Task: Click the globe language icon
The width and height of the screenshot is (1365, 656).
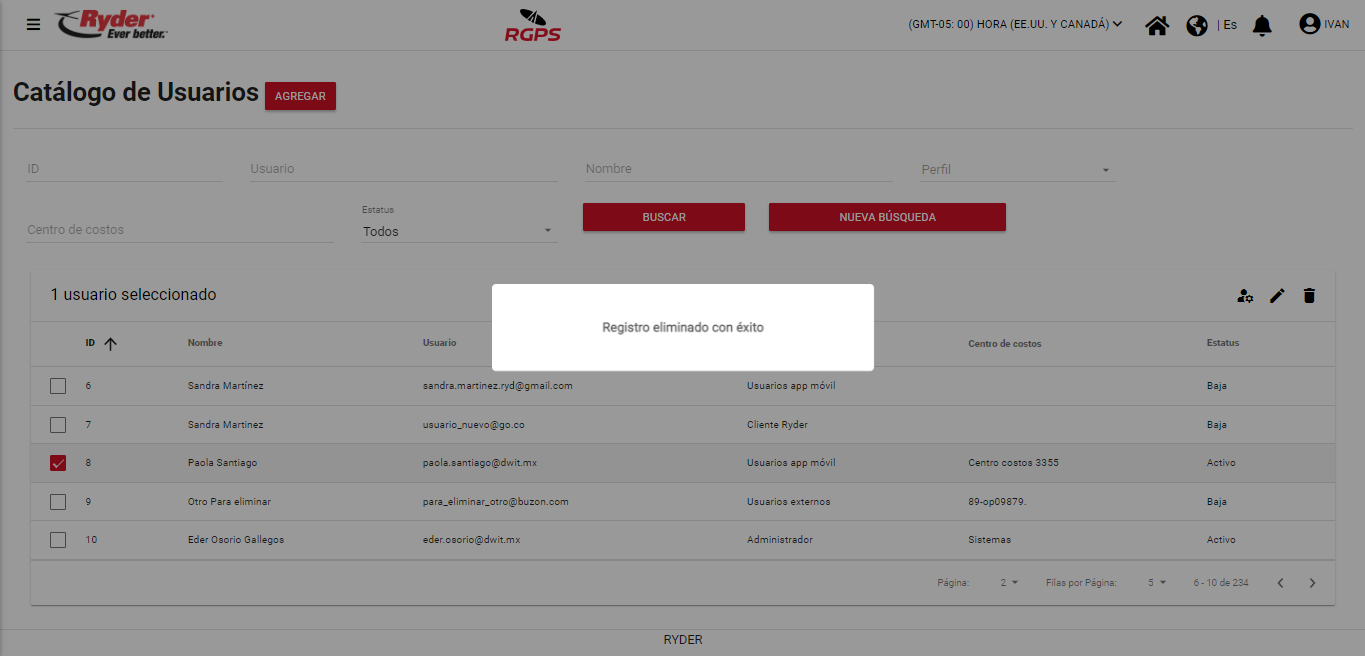Action: tap(1197, 25)
